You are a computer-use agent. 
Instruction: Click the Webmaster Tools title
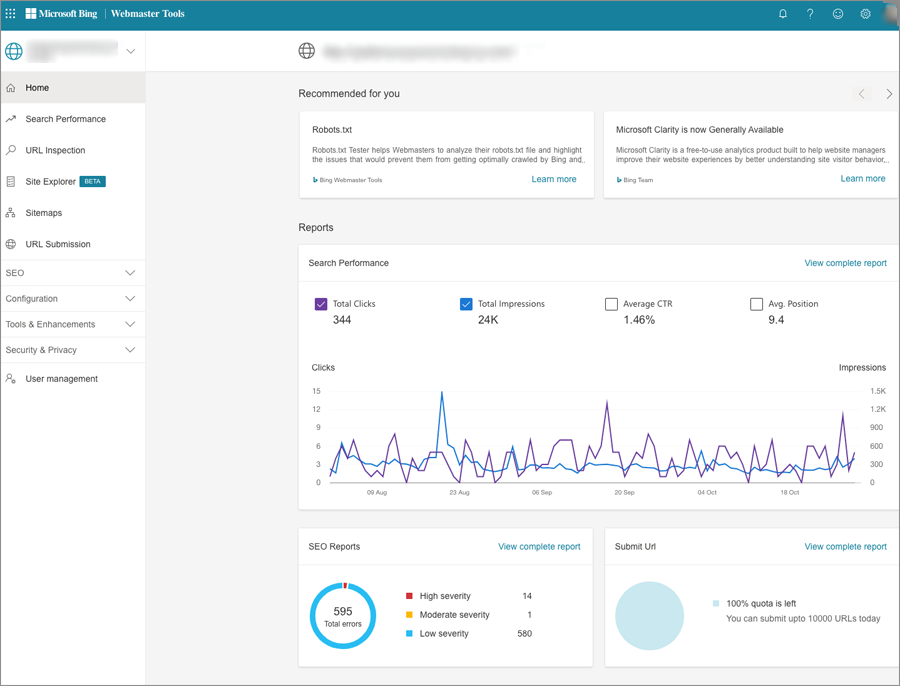148,13
